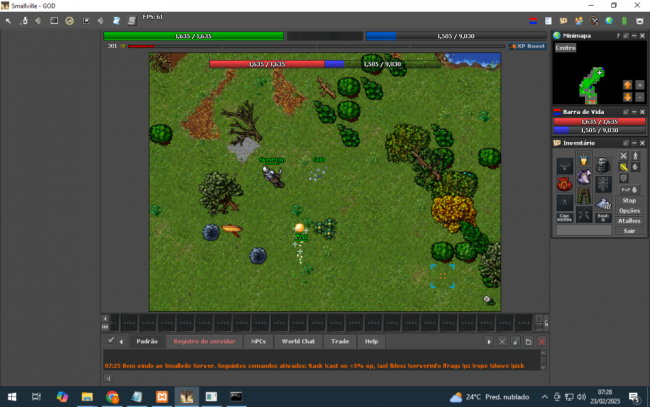Screen dimensions: 650x407
Task: Click the skull backpack in the inventory
Action: [603, 166]
